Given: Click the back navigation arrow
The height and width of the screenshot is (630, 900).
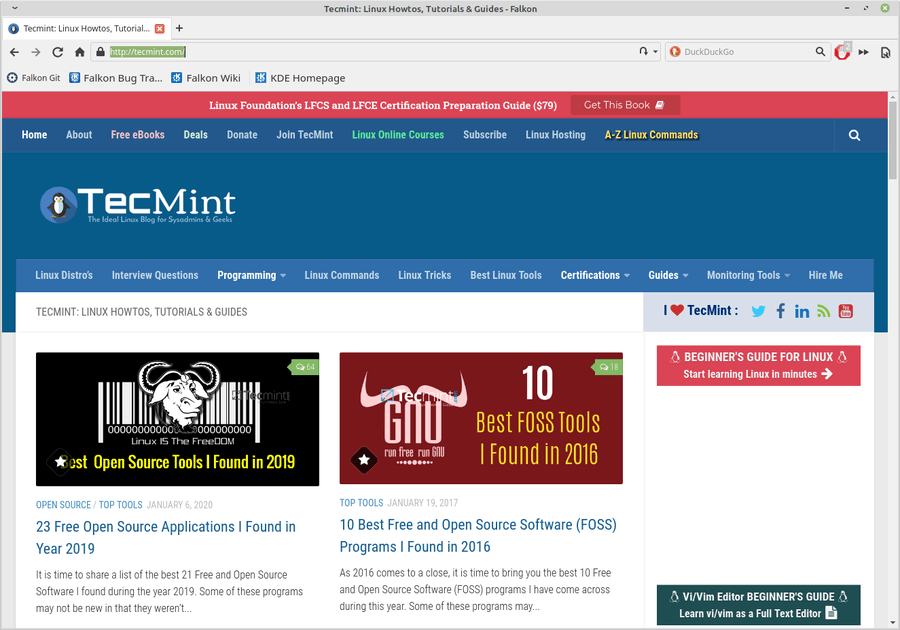Looking at the screenshot, I should pos(14,52).
